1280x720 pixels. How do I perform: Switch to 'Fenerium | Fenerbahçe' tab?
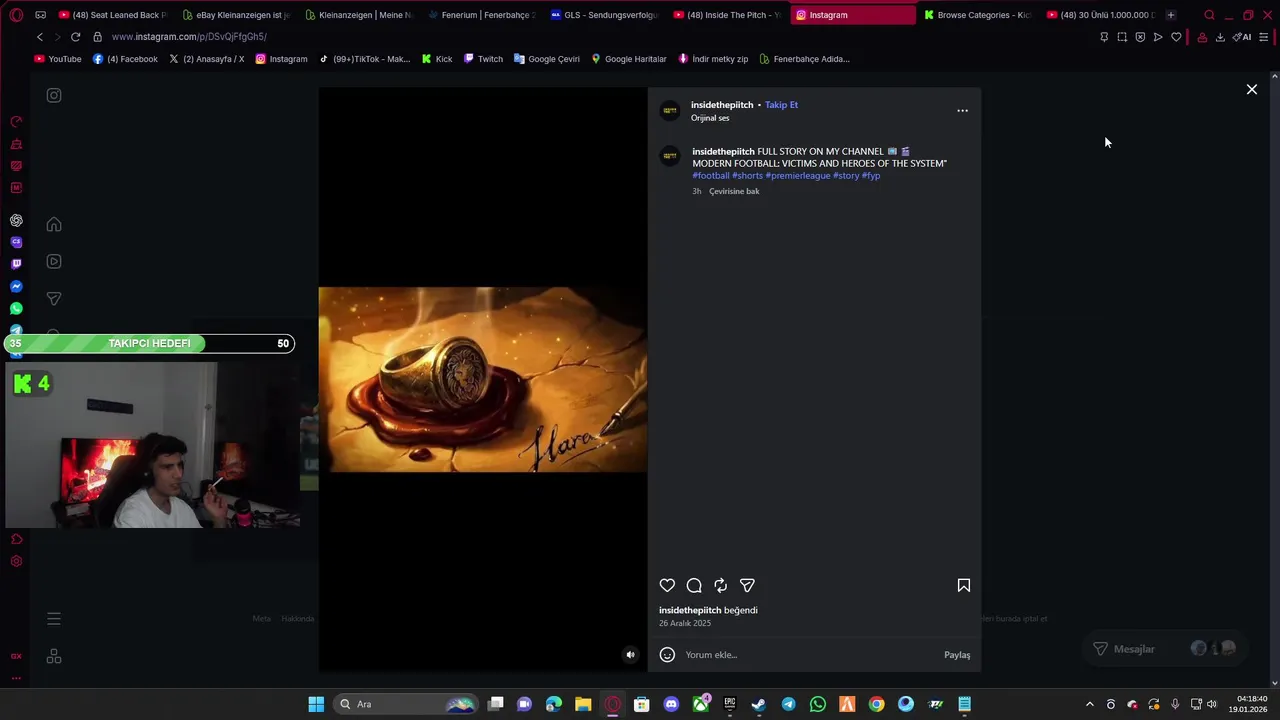[x=481, y=15]
